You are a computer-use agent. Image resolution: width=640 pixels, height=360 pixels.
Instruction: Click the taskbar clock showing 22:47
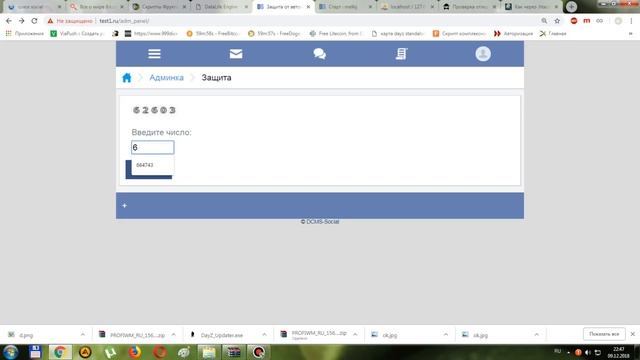click(619, 352)
